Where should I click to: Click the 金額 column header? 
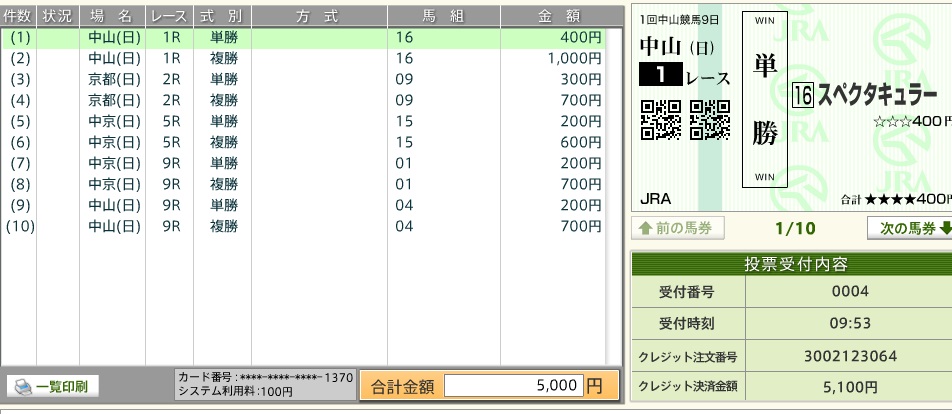coord(562,16)
